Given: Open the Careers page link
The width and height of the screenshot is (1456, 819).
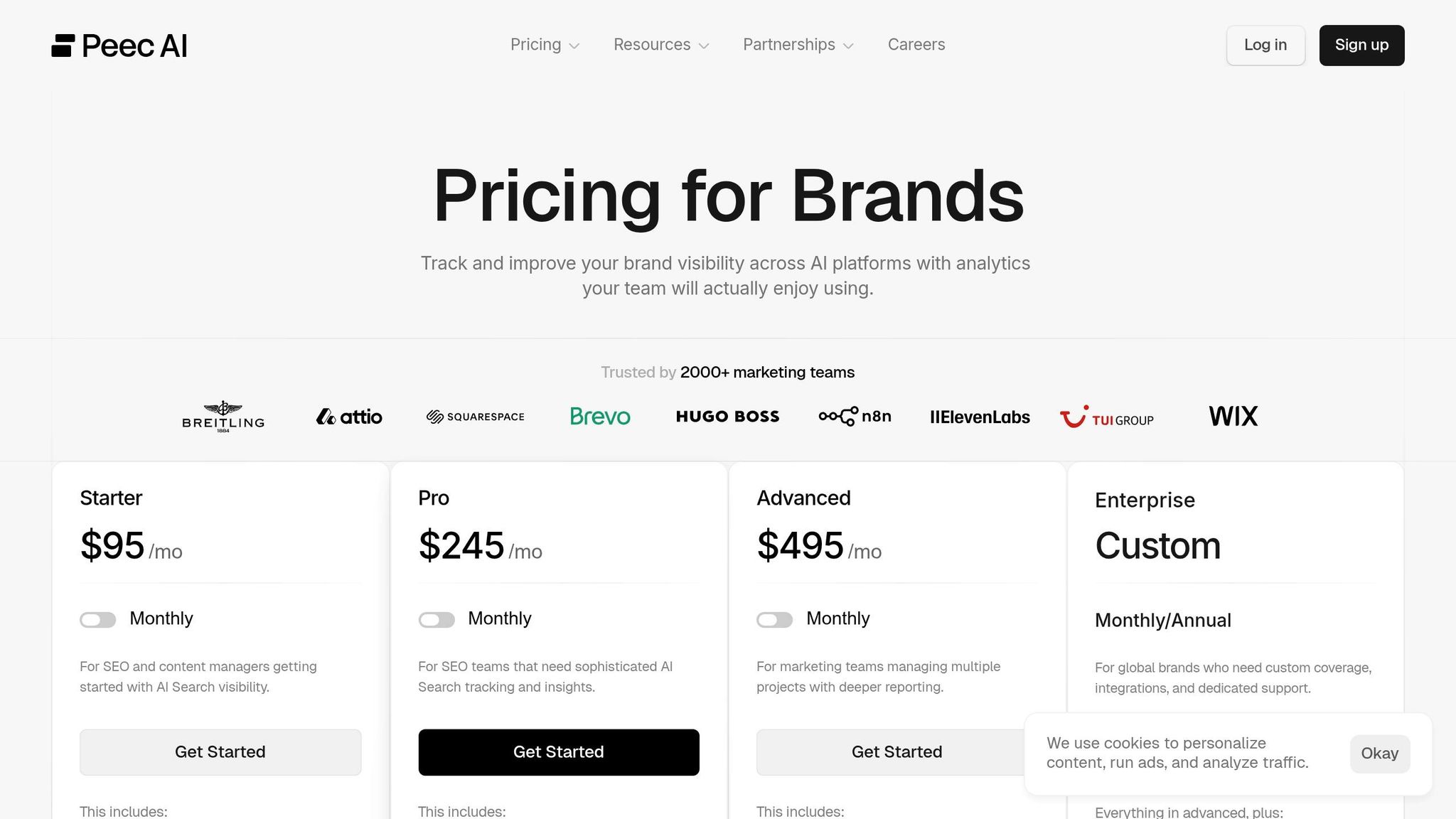Looking at the screenshot, I should [x=916, y=45].
